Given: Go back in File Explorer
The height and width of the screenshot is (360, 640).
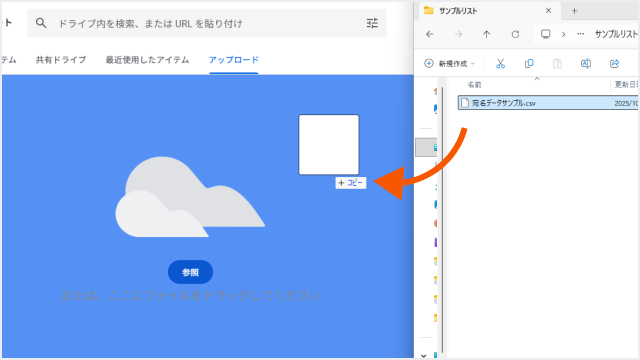Looking at the screenshot, I should pyautogui.click(x=430, y=34).
